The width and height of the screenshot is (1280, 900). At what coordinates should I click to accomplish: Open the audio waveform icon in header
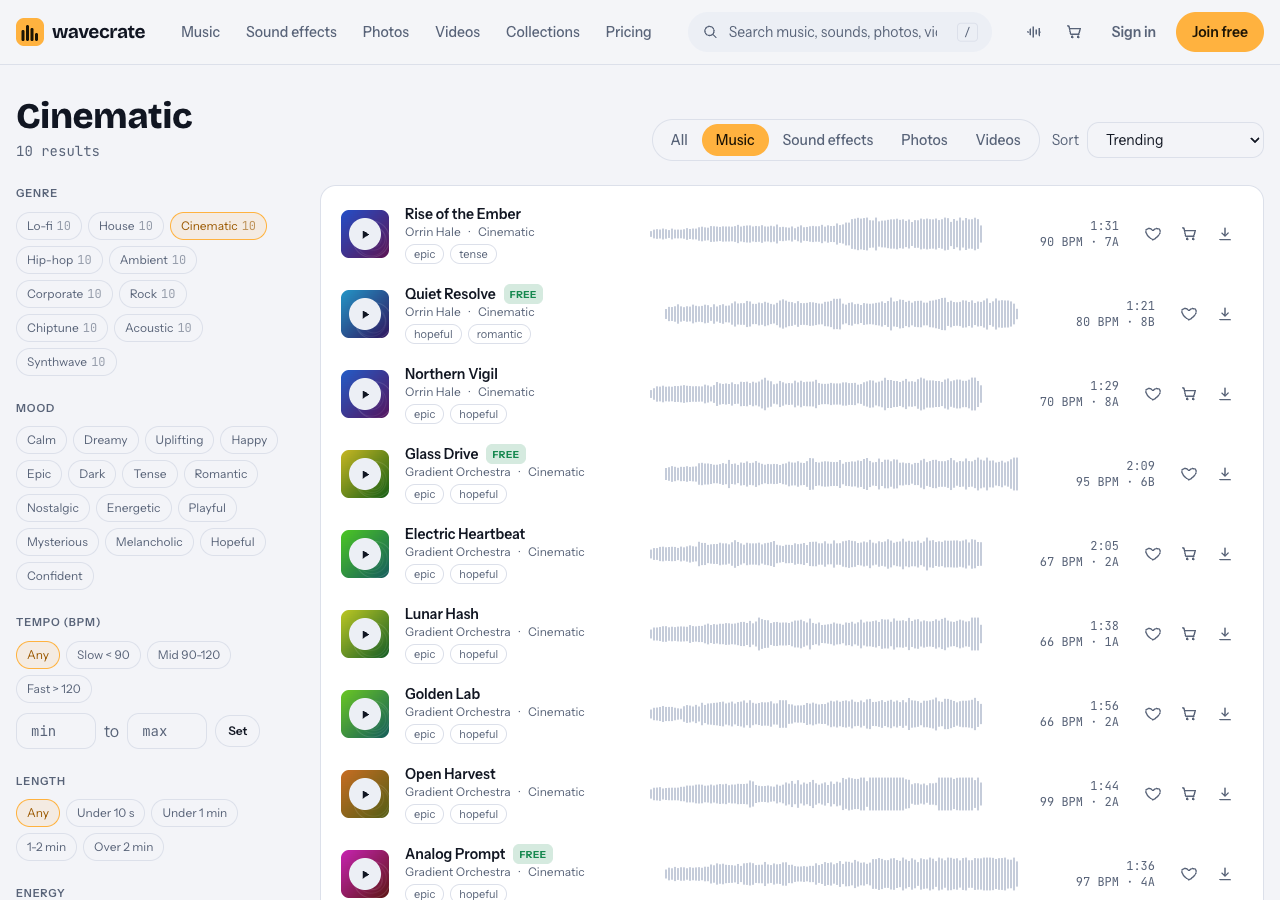coord(1034,32)
